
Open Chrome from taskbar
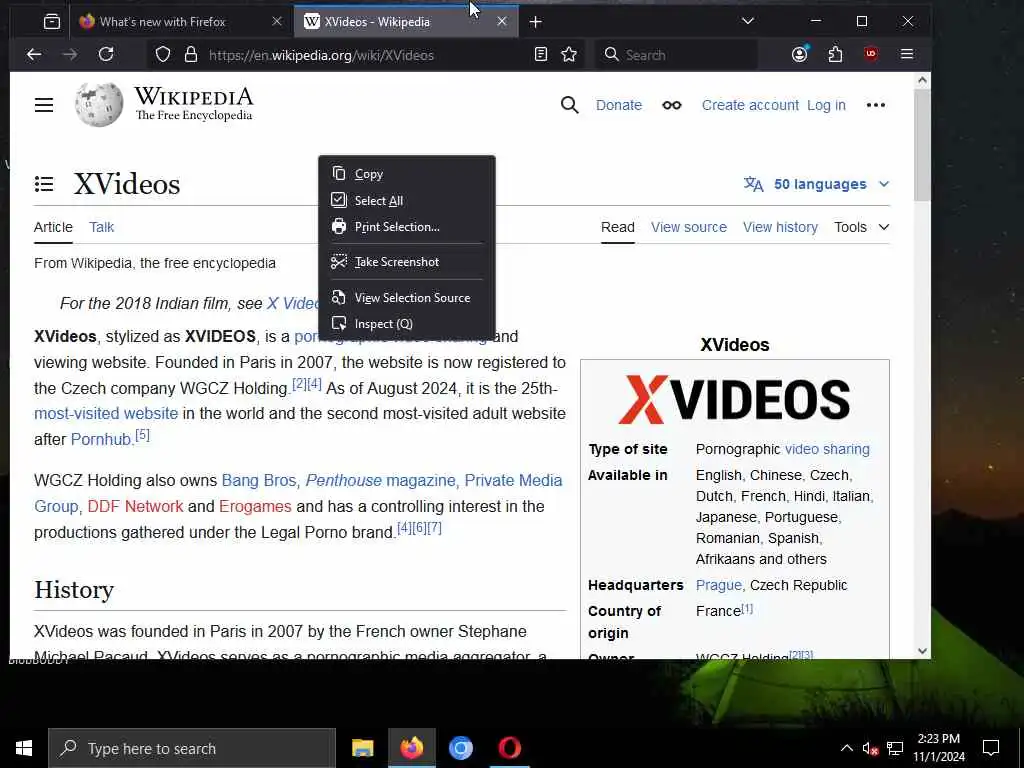click(x=460, y=748)
